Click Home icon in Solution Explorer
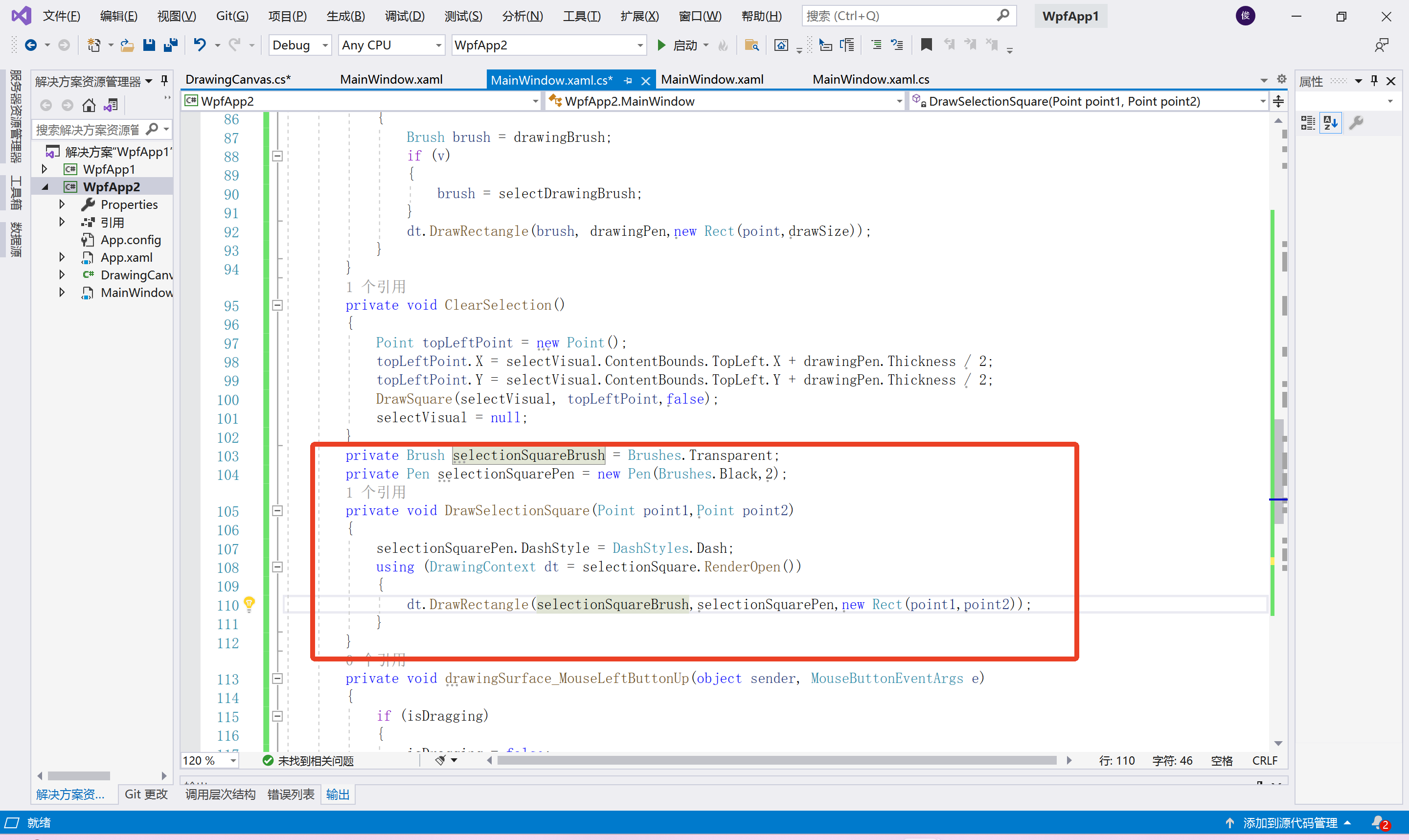 click(89, 105)
